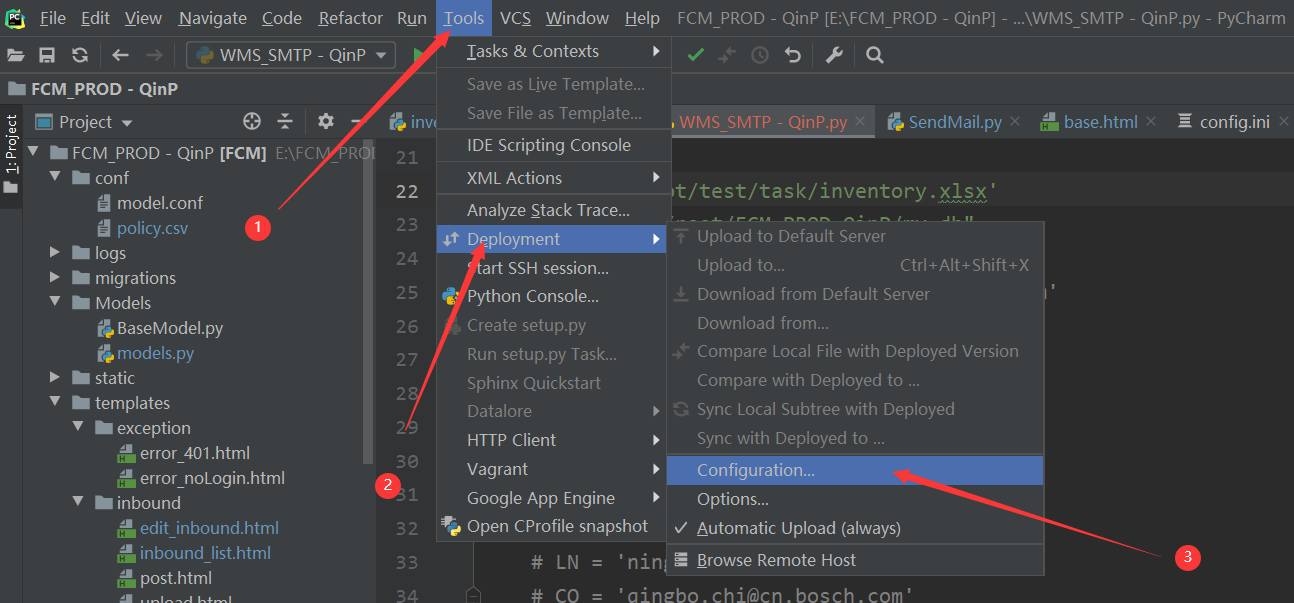1294x603 pixels.
Task: Hide the Project panel with minus icon
Action: click(x=355, y=121)
